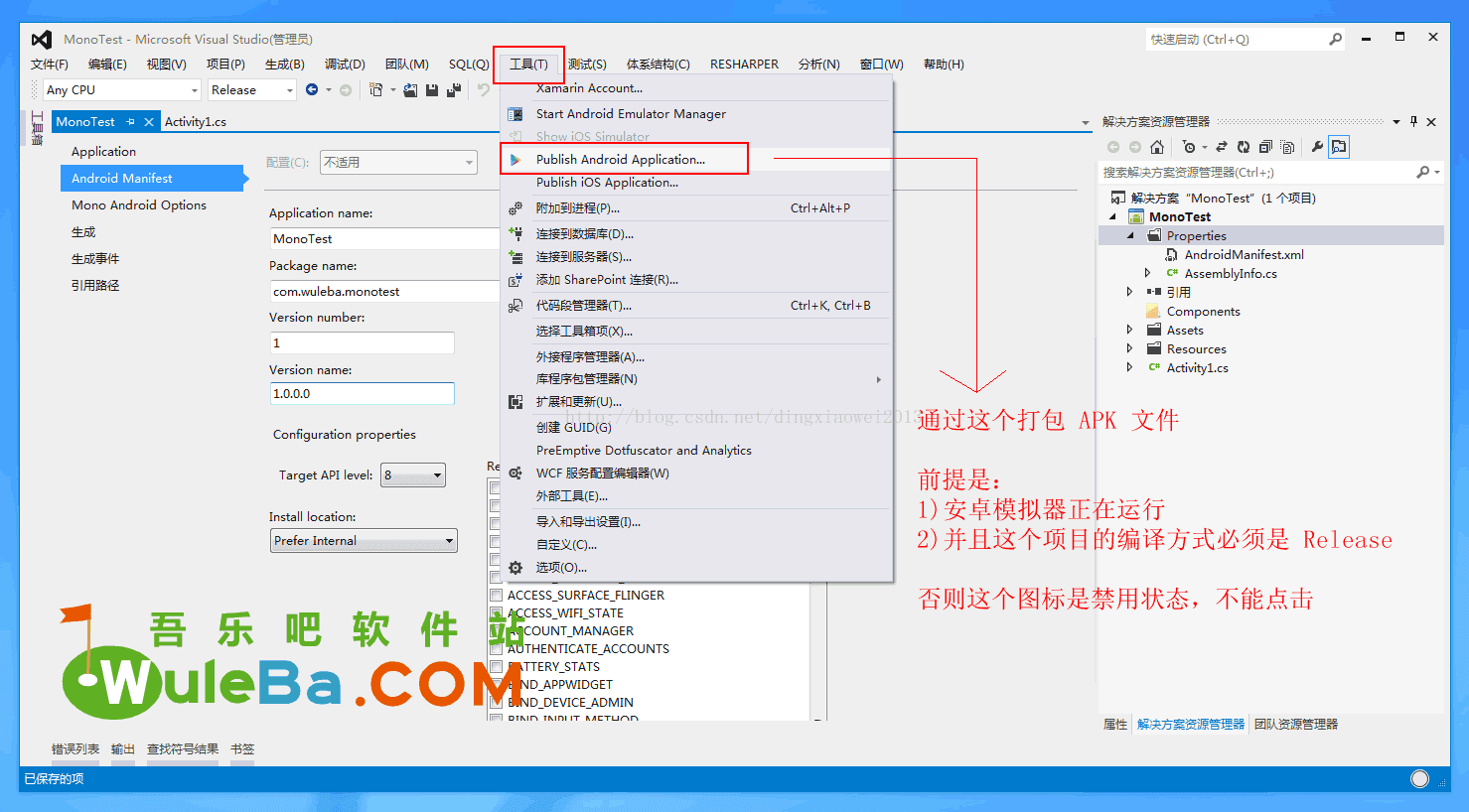1469x812 pixels.
Task: Collapse the Properties folder node
Action: 1131,235
